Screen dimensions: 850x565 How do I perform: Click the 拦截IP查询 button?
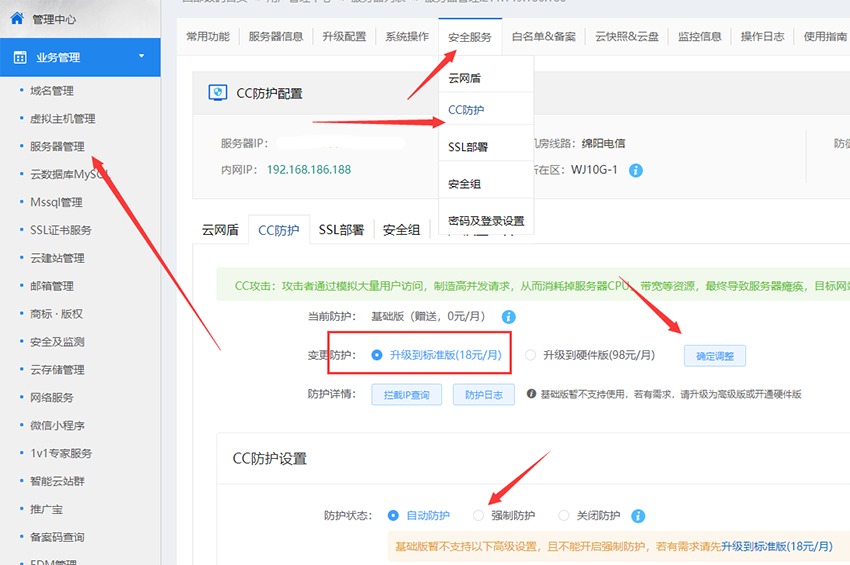(x=407, y=395)
